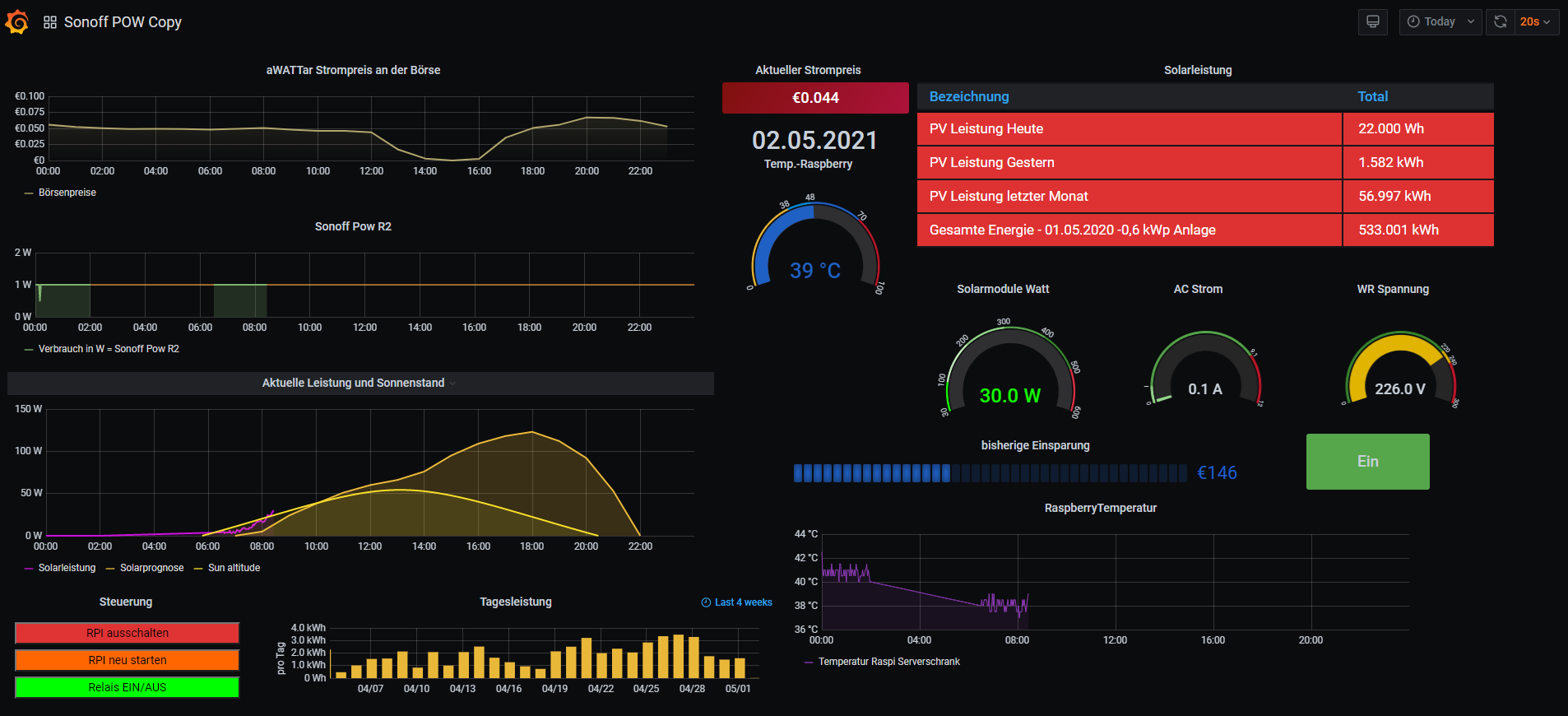
Task: Toggle the Börsenpreise legend series
Action: pyautogui.click(x=67, y=193)
